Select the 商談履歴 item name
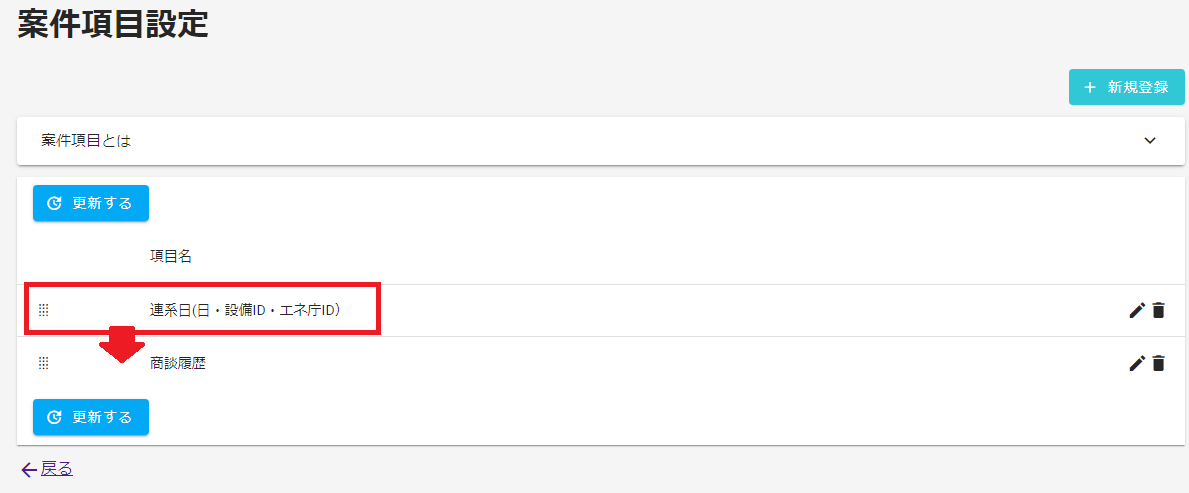Viewport: 1189px width, 493px height. pos(178,363)
